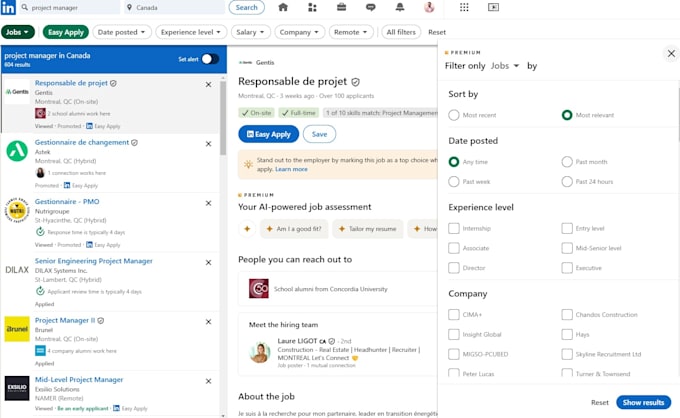Screen dimensions: 680x418
Task: Open Filter only Jobs dropdown
Action: (x=505, y=66)
